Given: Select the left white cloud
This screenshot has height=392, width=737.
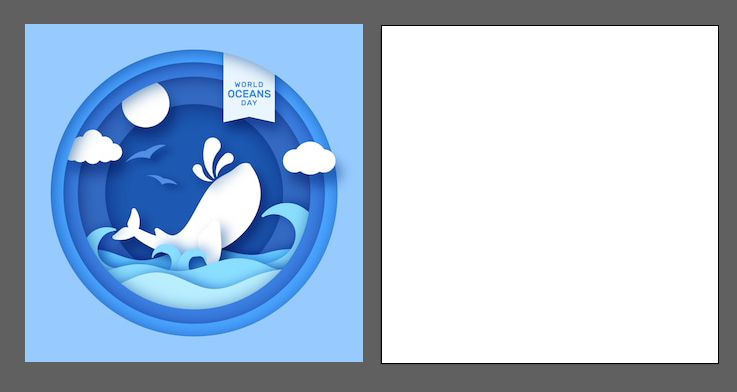Looking at the screenshot, I should point(95,148).
